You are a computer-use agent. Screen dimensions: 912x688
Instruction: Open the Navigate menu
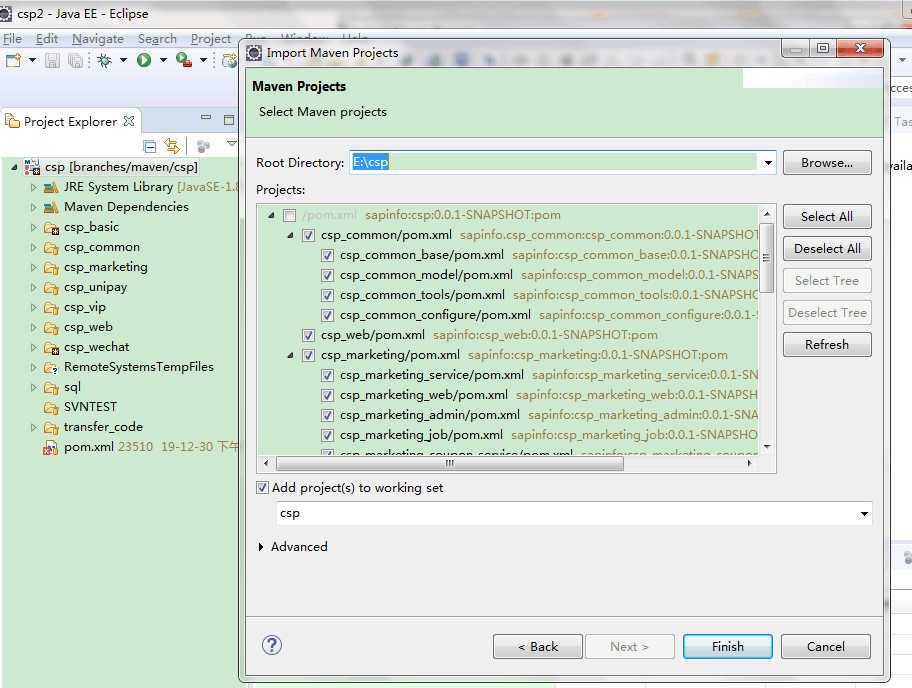coord(98,39)
